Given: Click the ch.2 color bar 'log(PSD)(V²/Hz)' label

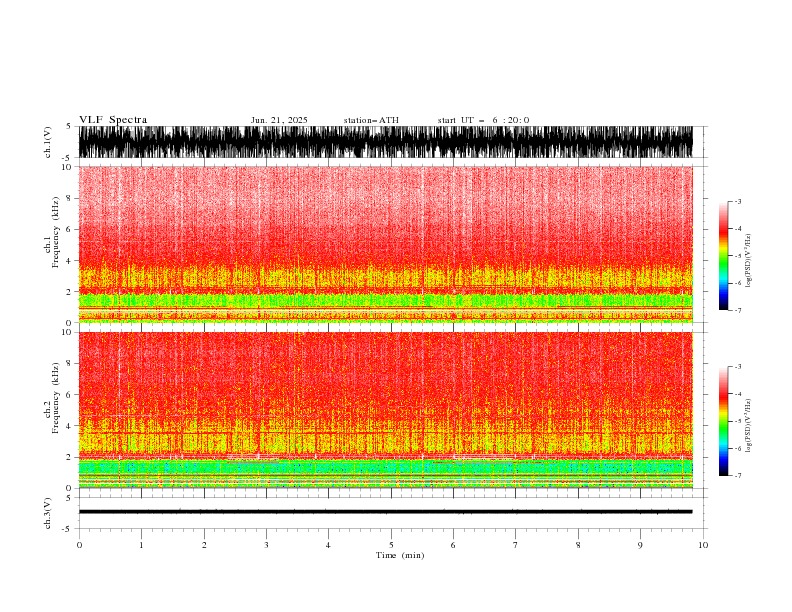Looking at the screenshot, I should click(x=749, y=425).
